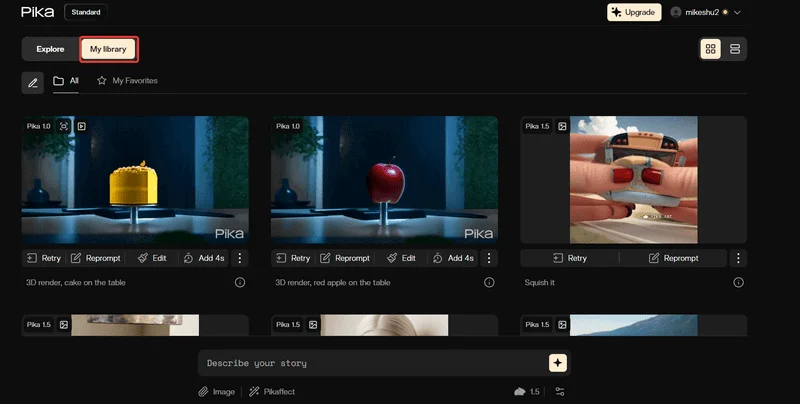Open the My Favorites tab
Screen dimensions: 800x404
tap(127, 81)
